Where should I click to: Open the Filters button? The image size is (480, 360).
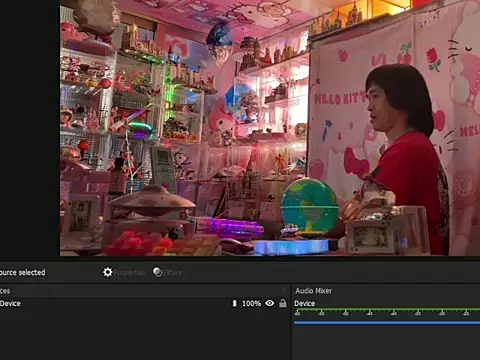pyautogui.click(x=167, y=272)
